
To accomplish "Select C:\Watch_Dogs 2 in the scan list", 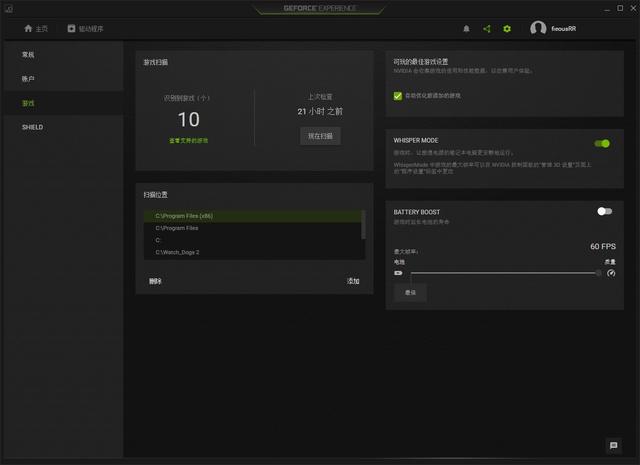I will (177, 252).
